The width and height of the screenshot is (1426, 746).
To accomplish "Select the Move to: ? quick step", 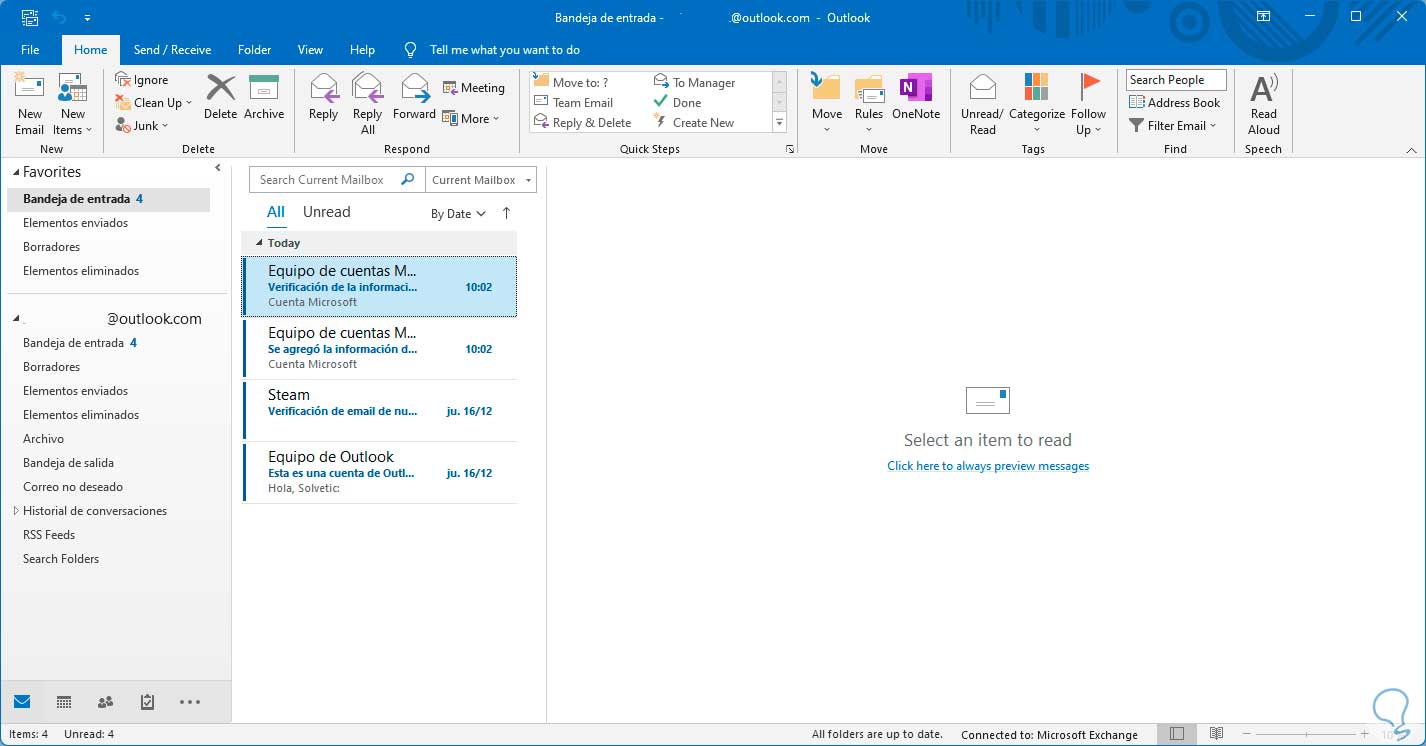I will pos(571,82).
